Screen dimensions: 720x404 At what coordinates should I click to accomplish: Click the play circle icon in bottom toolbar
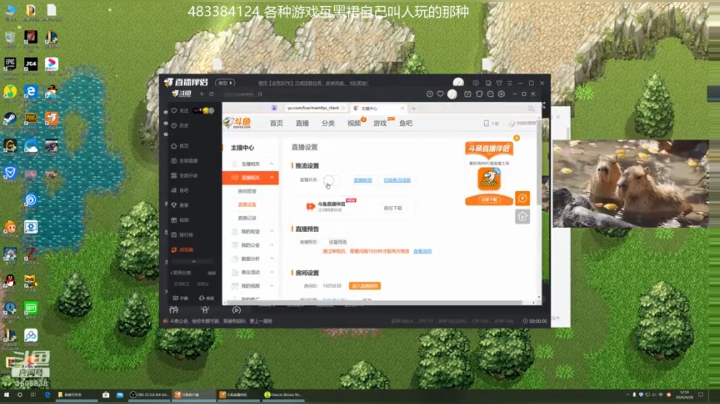pos(236,310)
